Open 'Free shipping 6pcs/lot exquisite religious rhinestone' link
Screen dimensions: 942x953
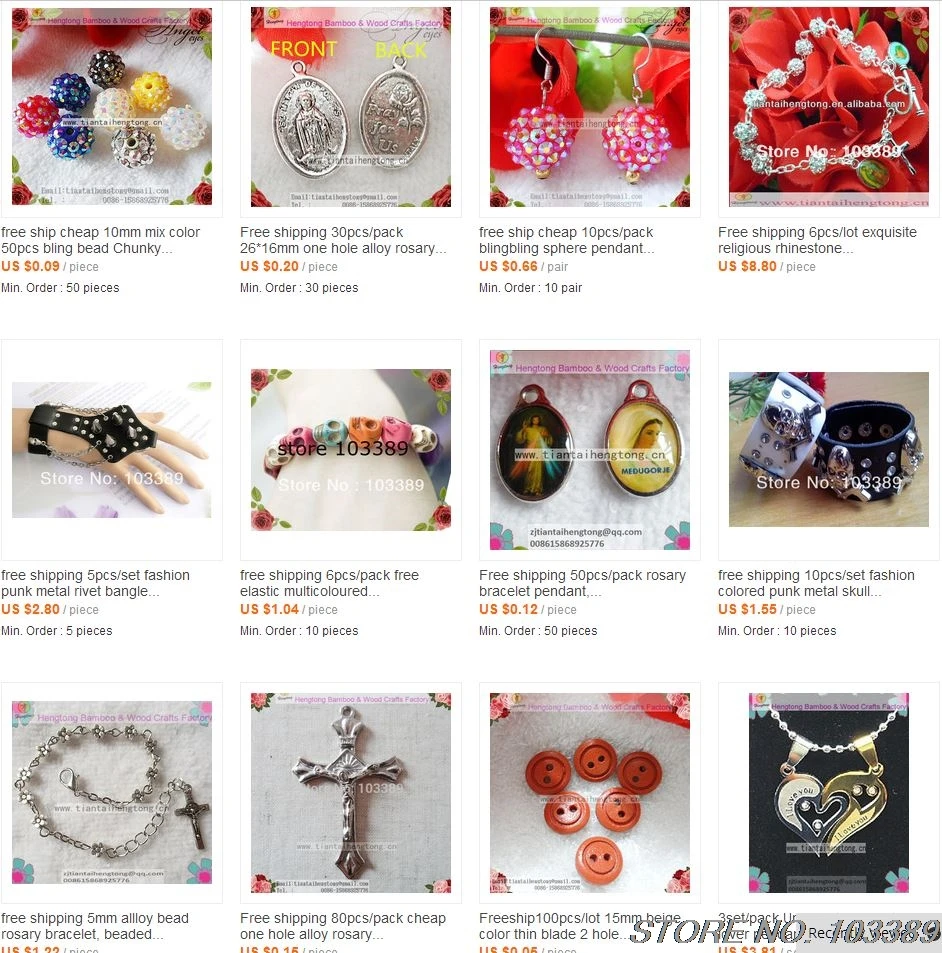(817, 240)
